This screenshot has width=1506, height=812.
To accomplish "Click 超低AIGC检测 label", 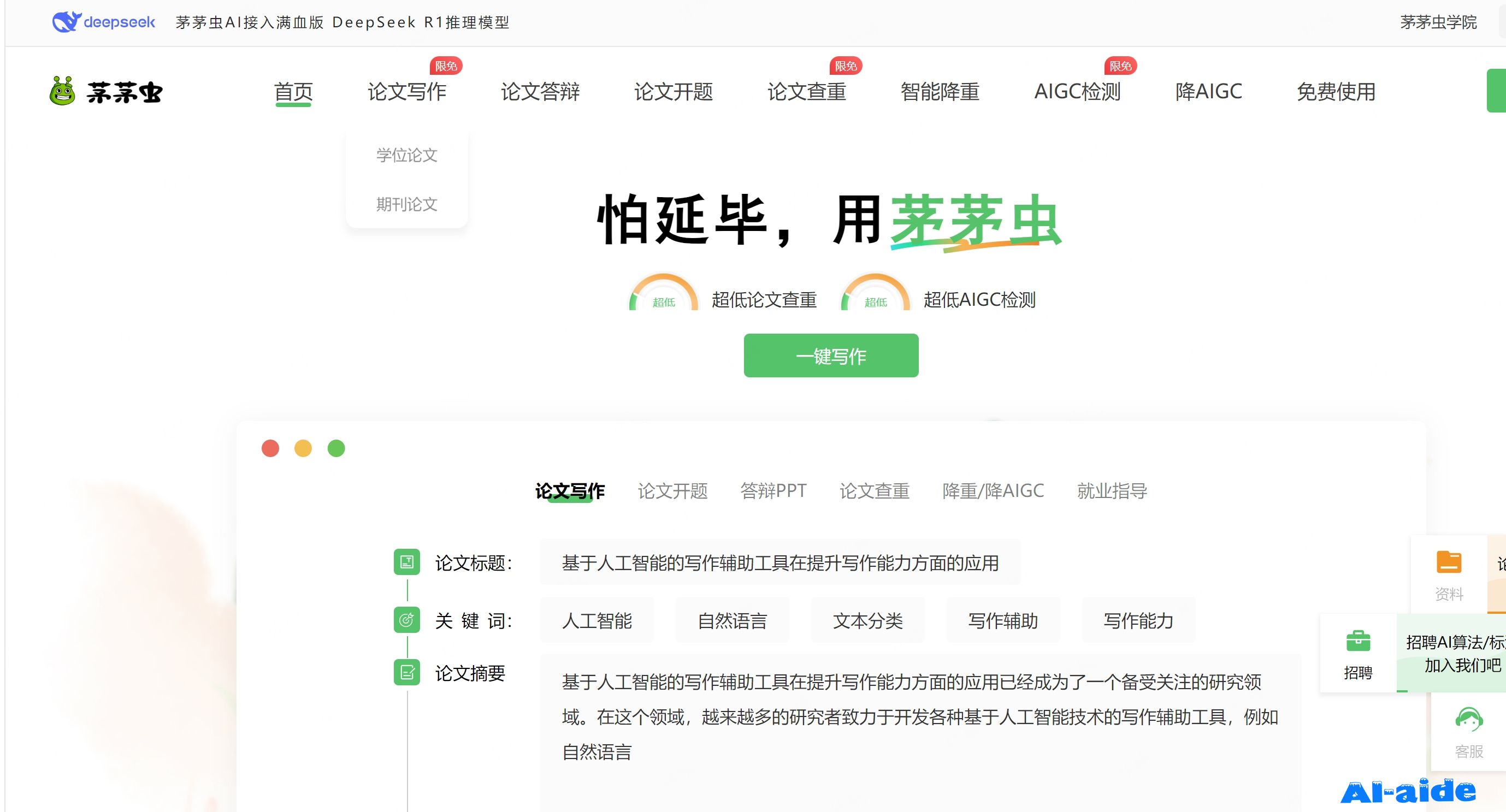I will (979, 299).
